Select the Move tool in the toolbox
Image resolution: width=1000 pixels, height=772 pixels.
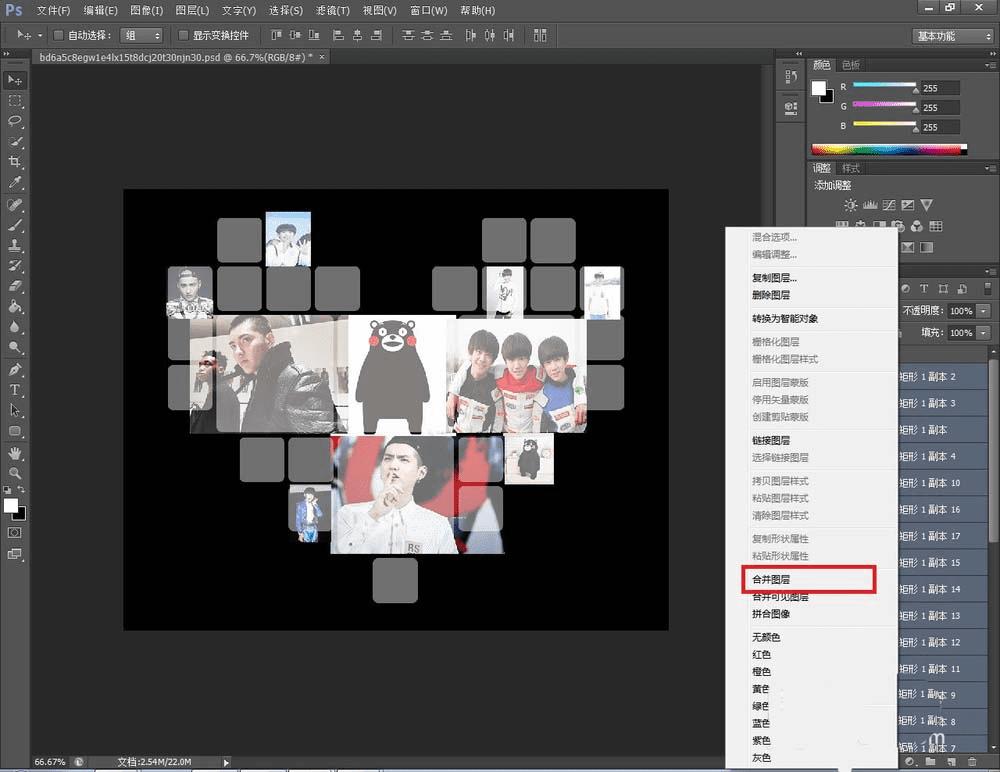coord(15,80)
